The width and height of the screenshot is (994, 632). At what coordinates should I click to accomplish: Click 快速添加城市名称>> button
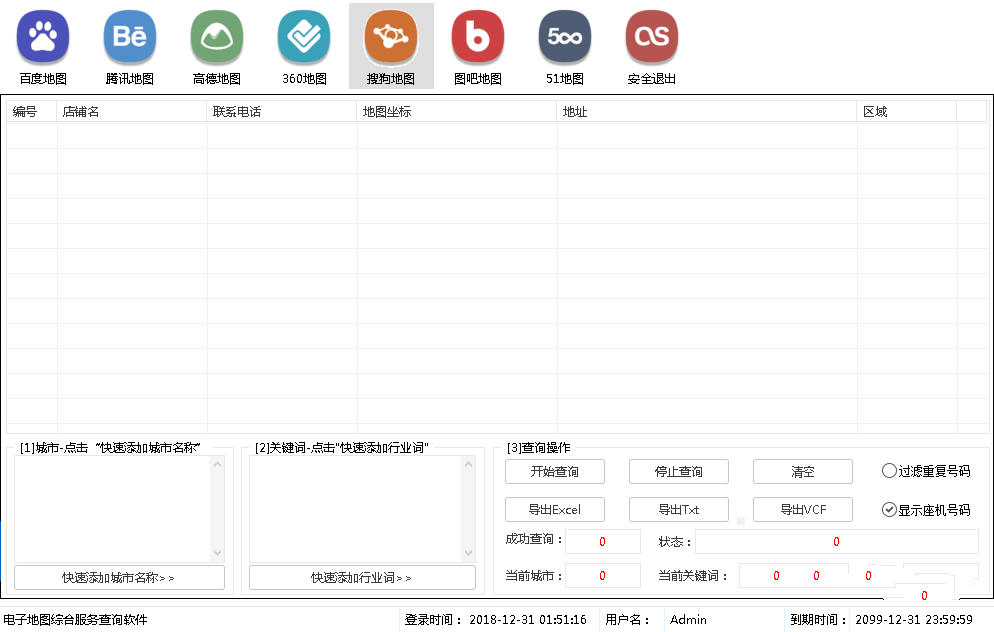(x=119, y=577)
